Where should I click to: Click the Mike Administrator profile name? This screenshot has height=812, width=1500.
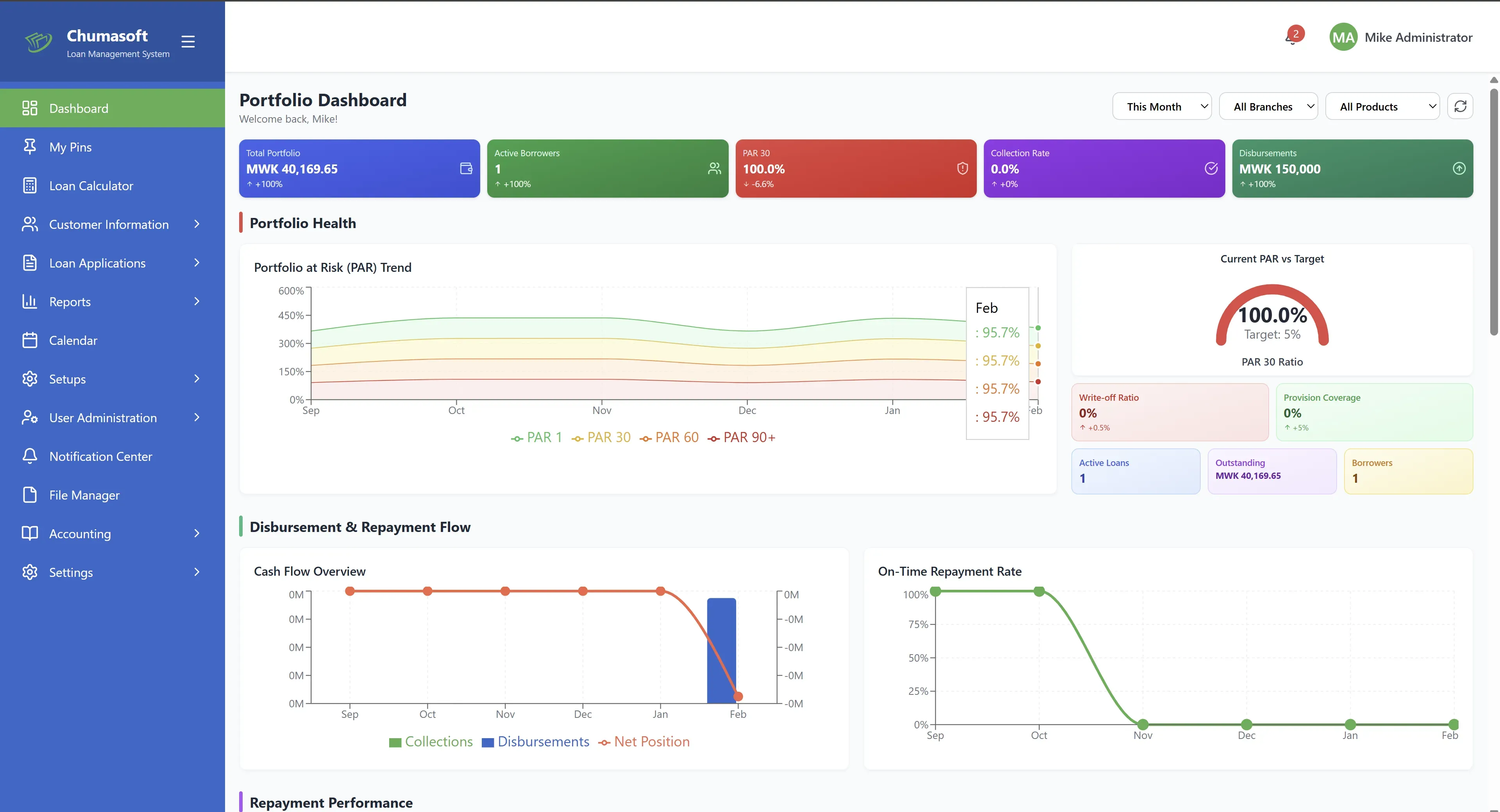coord(1418,37)
